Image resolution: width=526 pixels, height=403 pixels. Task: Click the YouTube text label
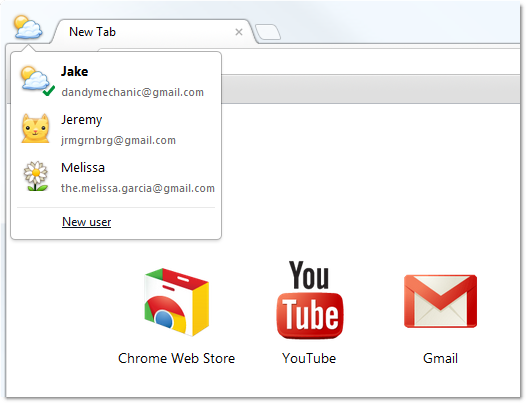(309, 358)
